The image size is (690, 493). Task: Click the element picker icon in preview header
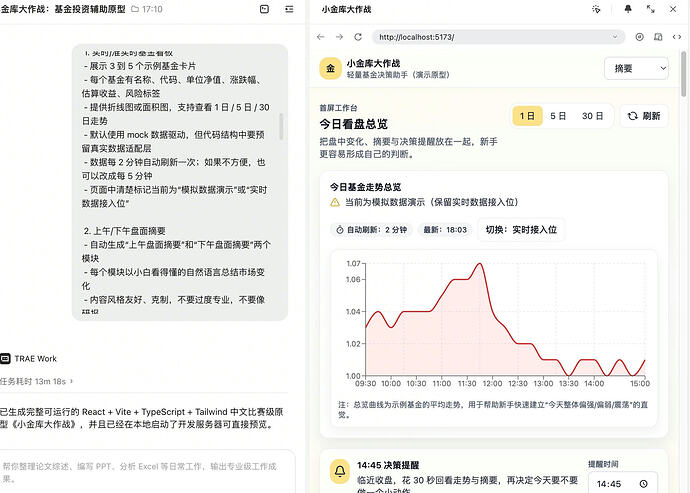click(x=596, y=9)
